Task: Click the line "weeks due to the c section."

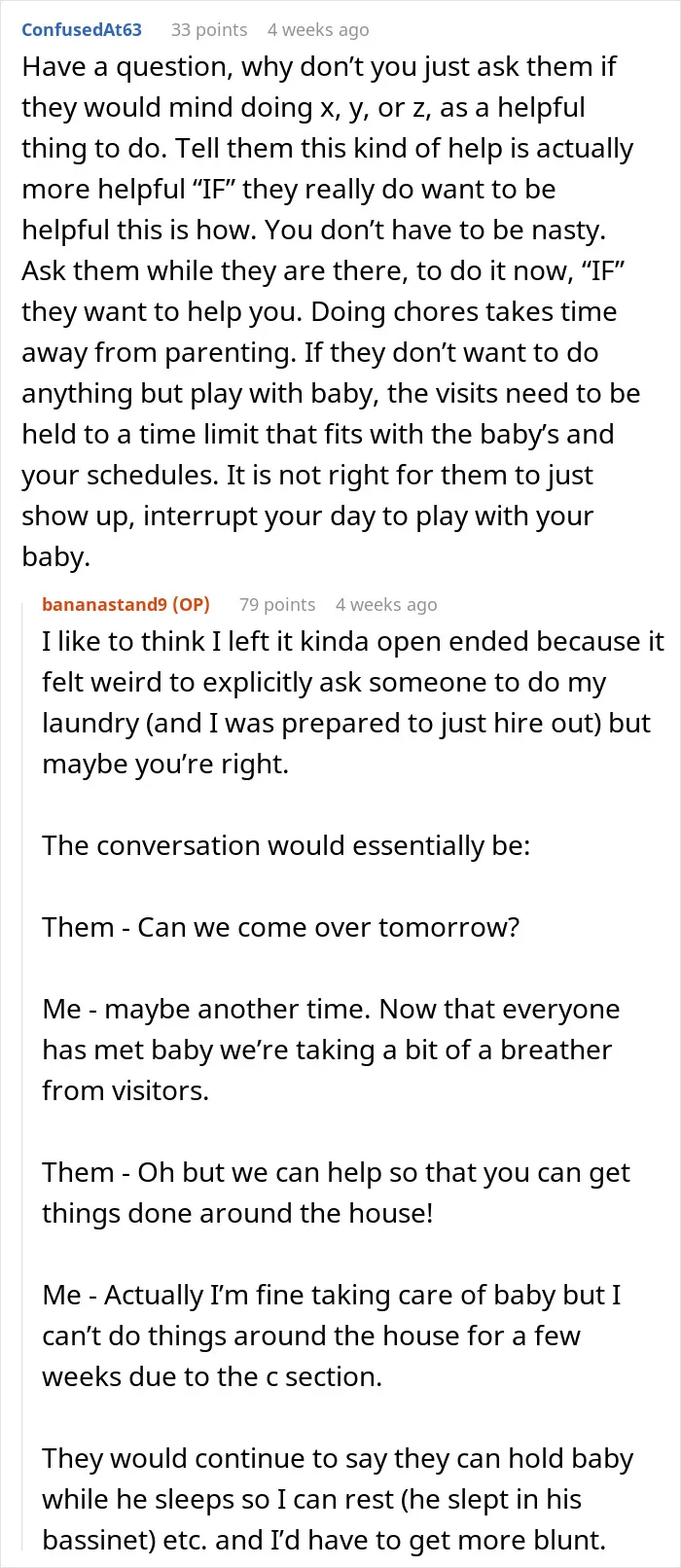Action: (212, 1377)
